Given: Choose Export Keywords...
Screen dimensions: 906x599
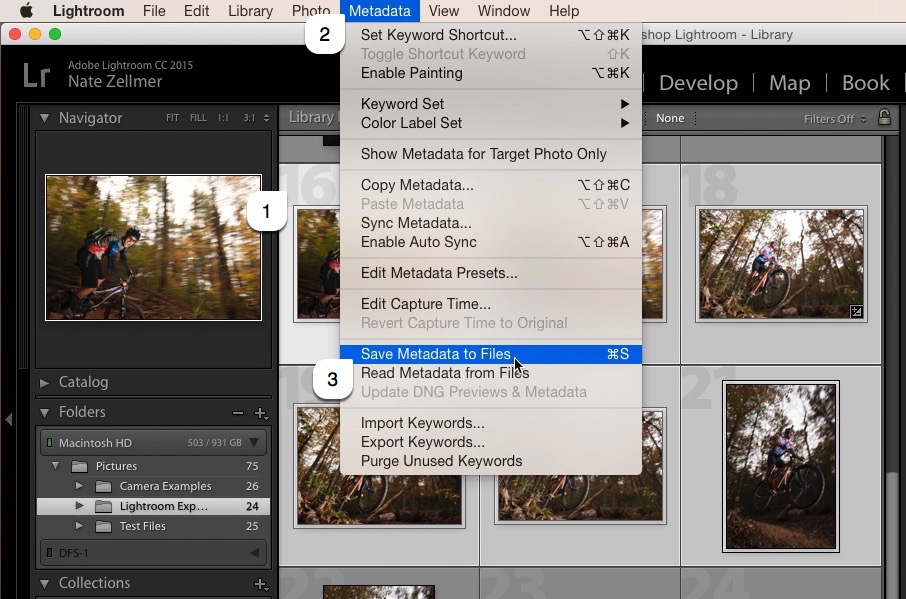Looking at the screenshot, I should (x=491, y=442).
